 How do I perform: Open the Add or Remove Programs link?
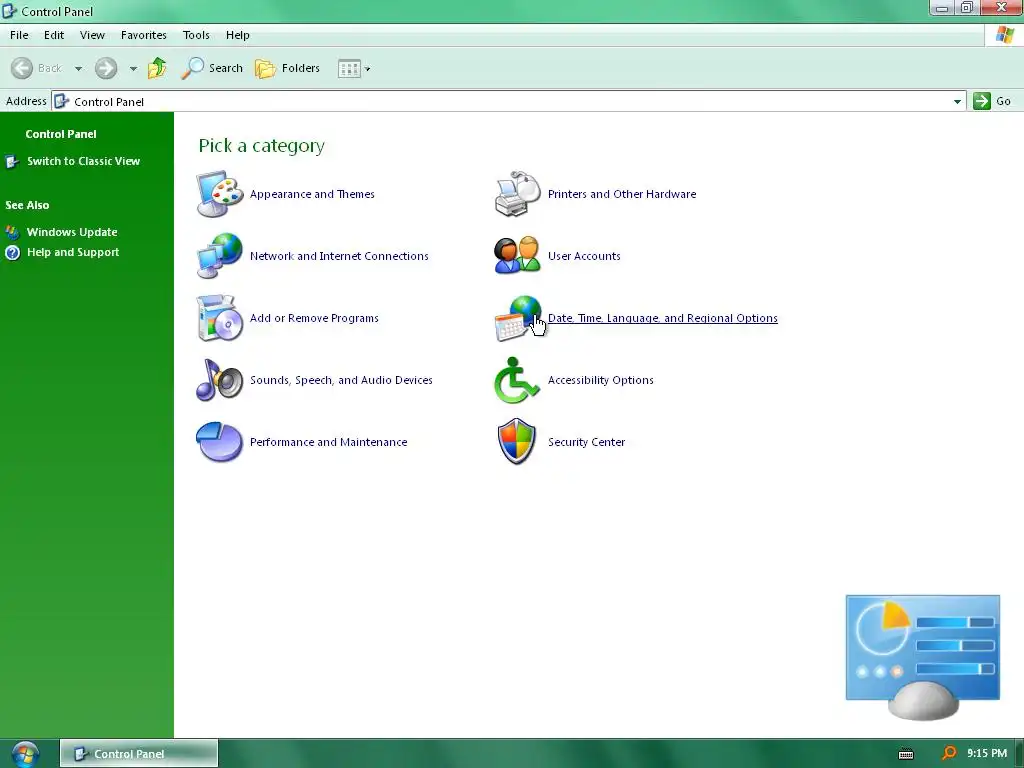coord(314,318)
